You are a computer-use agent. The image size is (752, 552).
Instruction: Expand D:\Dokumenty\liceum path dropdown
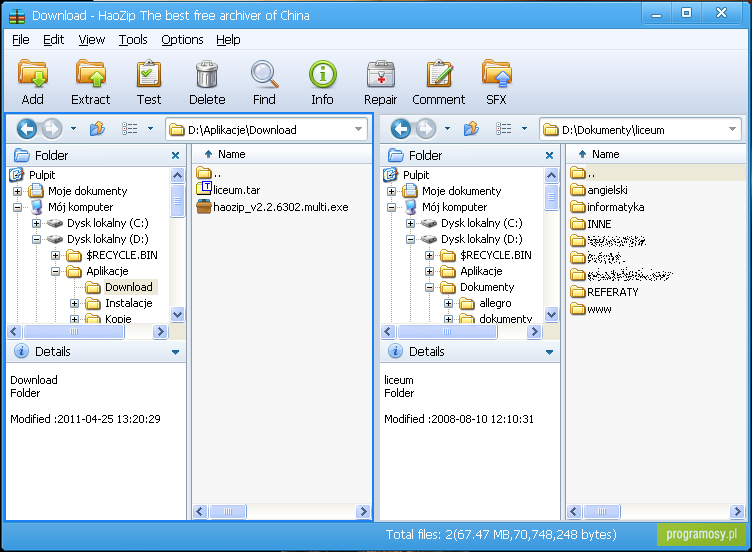pos(732,129)
